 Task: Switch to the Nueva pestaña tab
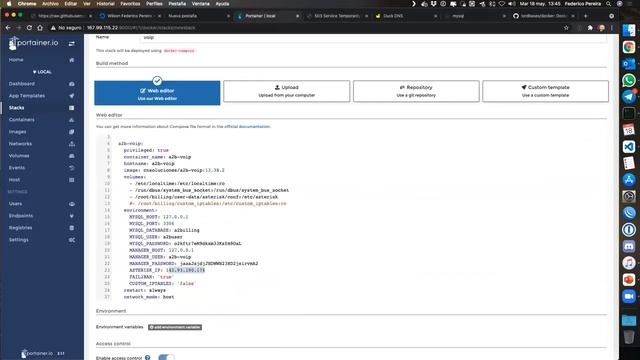click(198, 16)
